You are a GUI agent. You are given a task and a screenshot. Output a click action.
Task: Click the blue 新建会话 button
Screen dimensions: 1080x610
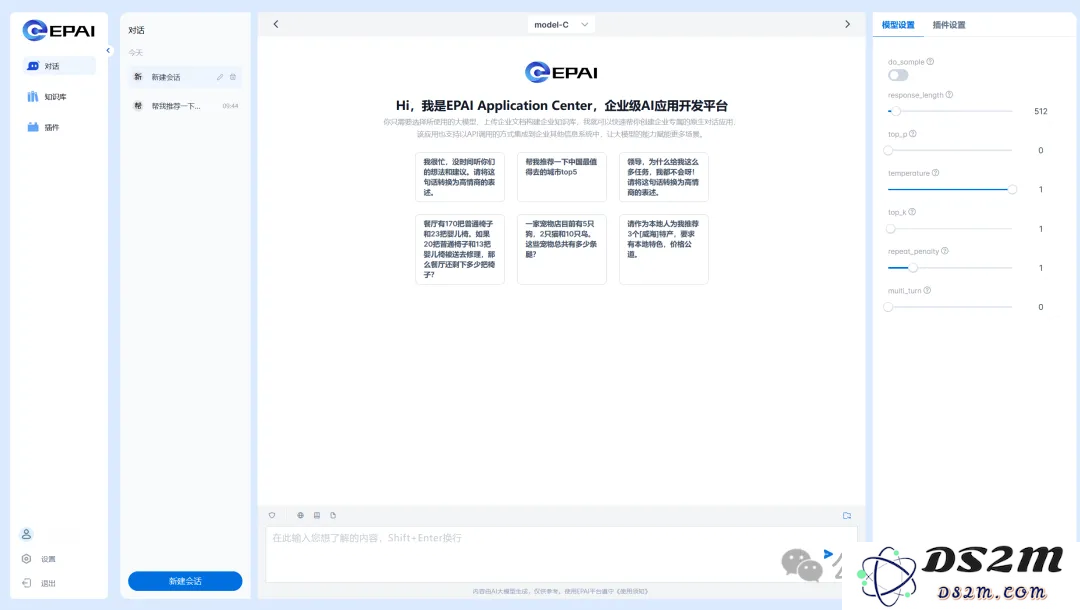[x=185, y=581]
